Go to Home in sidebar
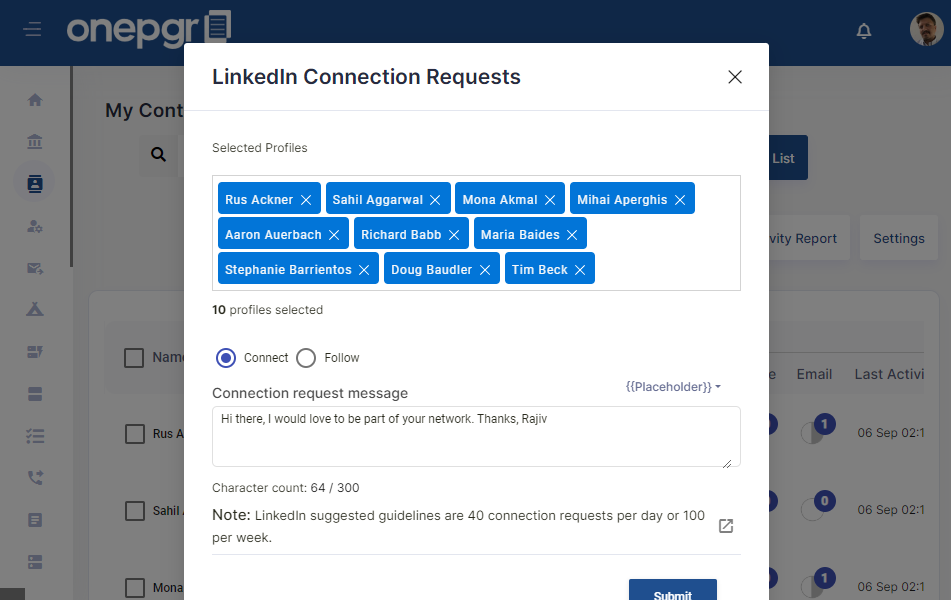This screenshot has width=951, height=600. click(35, 100)
